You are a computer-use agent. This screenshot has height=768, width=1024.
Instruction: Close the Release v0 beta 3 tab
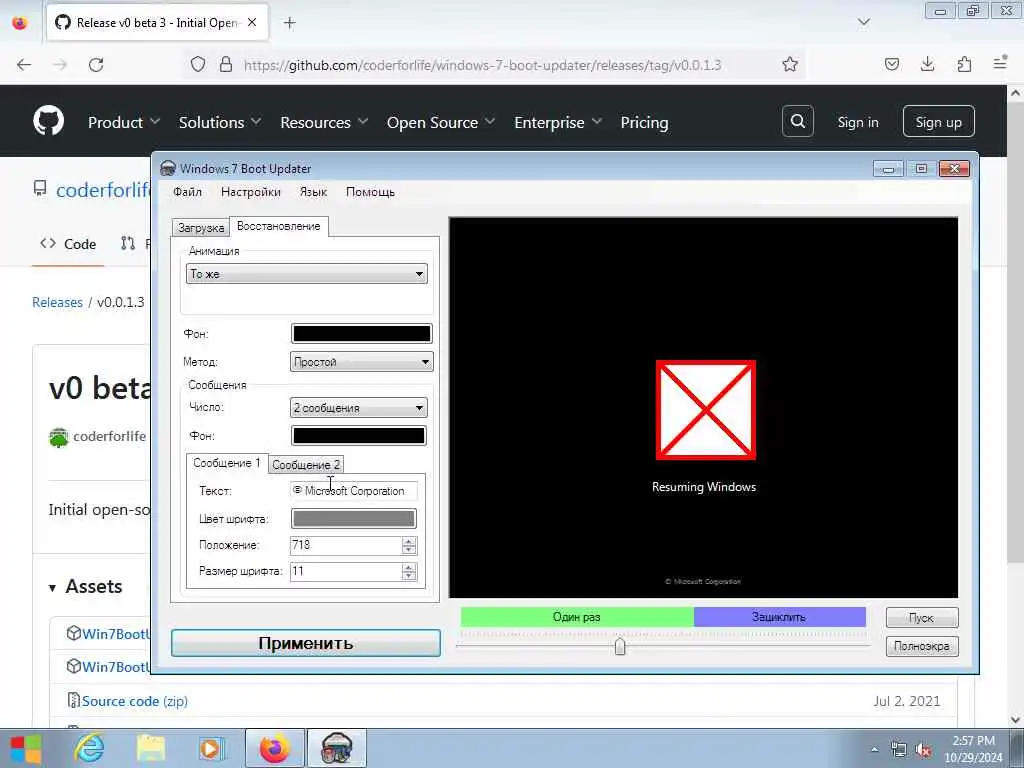[252, 22]
